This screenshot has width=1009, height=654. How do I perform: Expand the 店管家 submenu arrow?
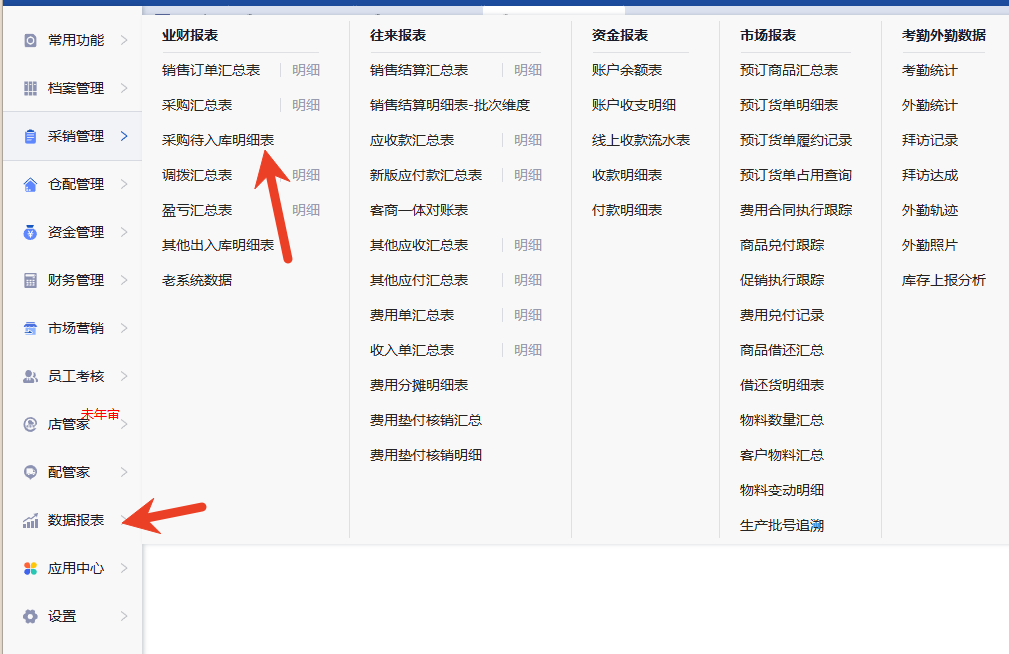click(x=124, y=424)
